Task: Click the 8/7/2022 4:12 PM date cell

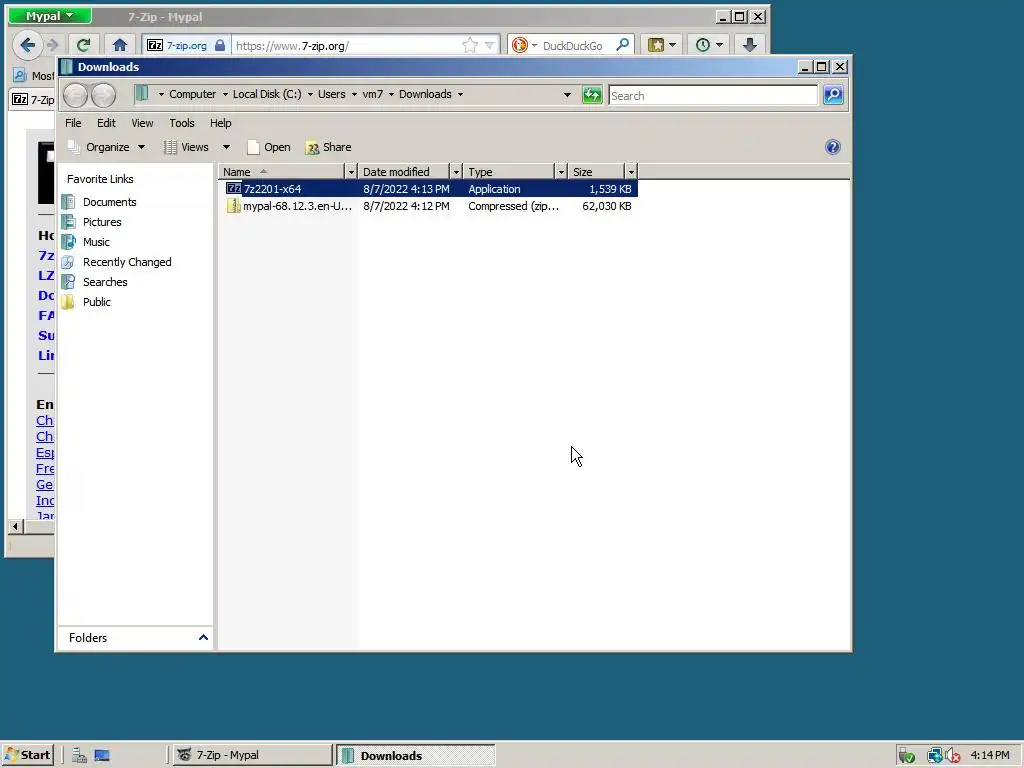Action: pyautogui.click(x=406, y=206)
